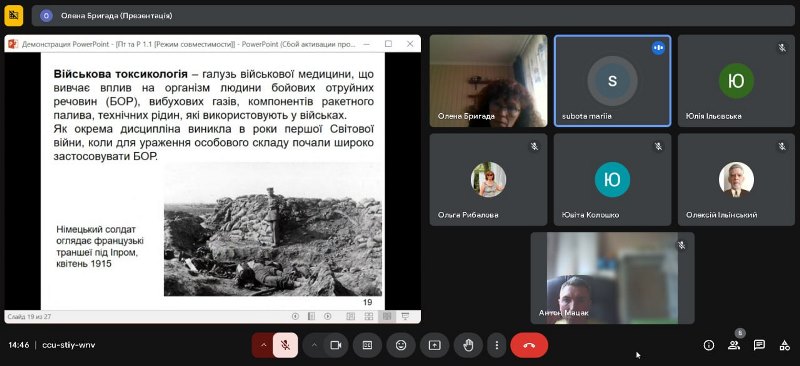
Task: Click notes pane icon between slide arrows
Action: point(311,316)
